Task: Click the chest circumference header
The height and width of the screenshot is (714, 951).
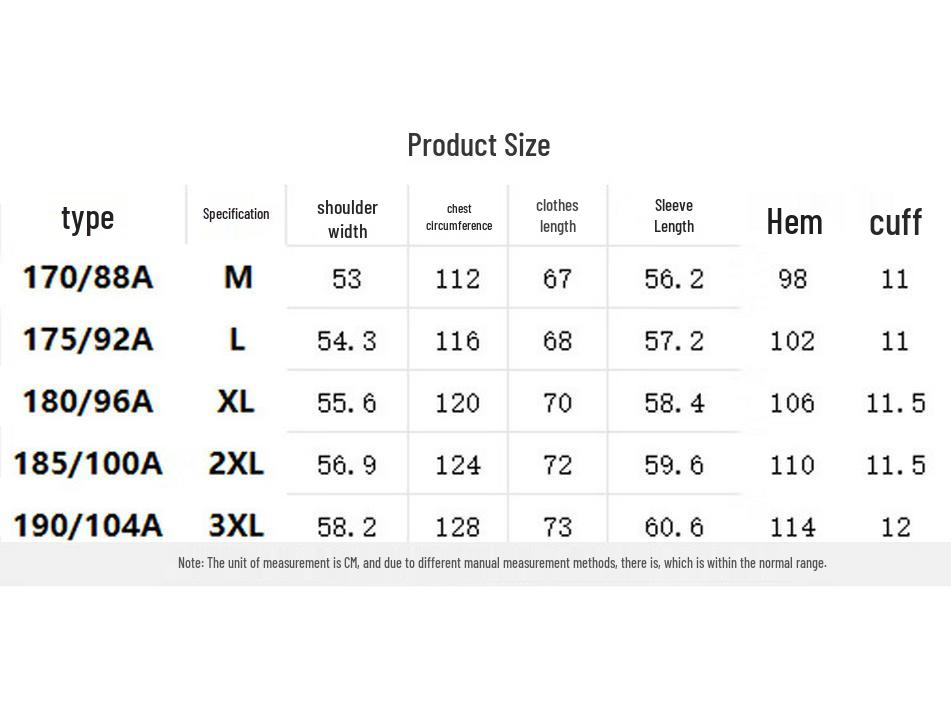Action: (x=459, y=217)
